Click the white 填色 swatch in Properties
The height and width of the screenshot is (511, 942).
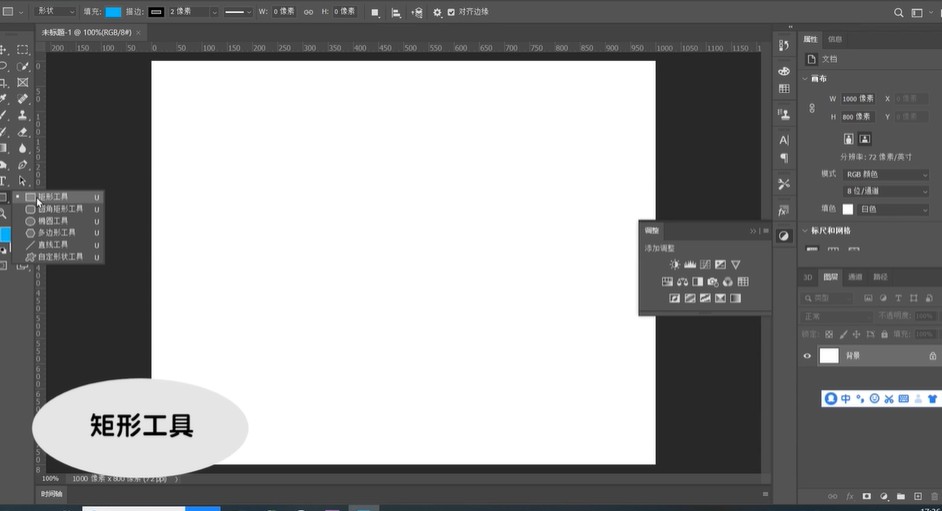tap(848, 210)
